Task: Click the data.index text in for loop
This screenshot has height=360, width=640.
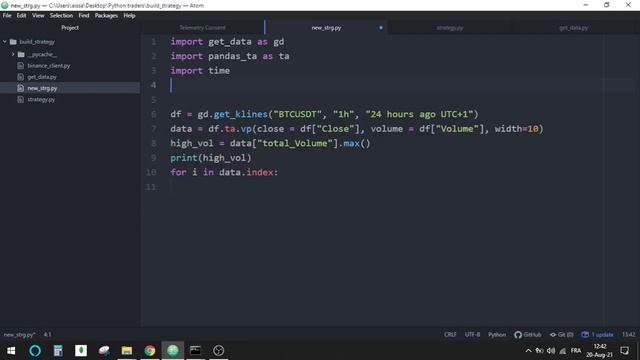Action: [246, 172]
